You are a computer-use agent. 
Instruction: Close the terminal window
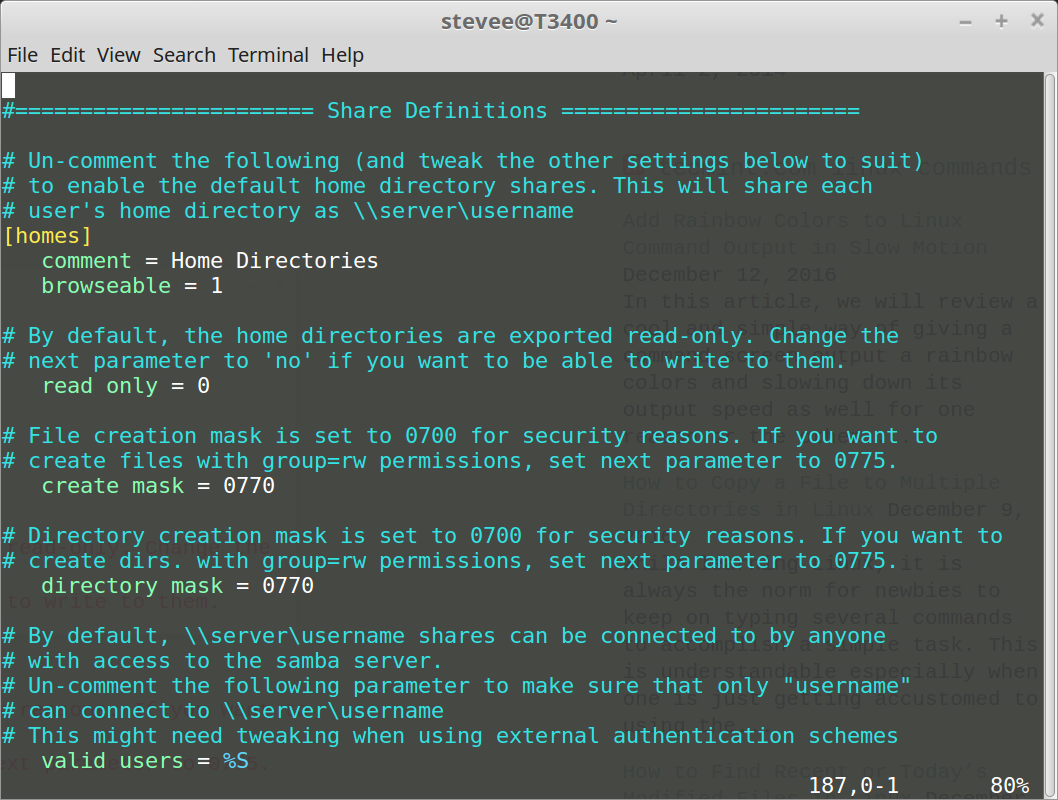1034,21
